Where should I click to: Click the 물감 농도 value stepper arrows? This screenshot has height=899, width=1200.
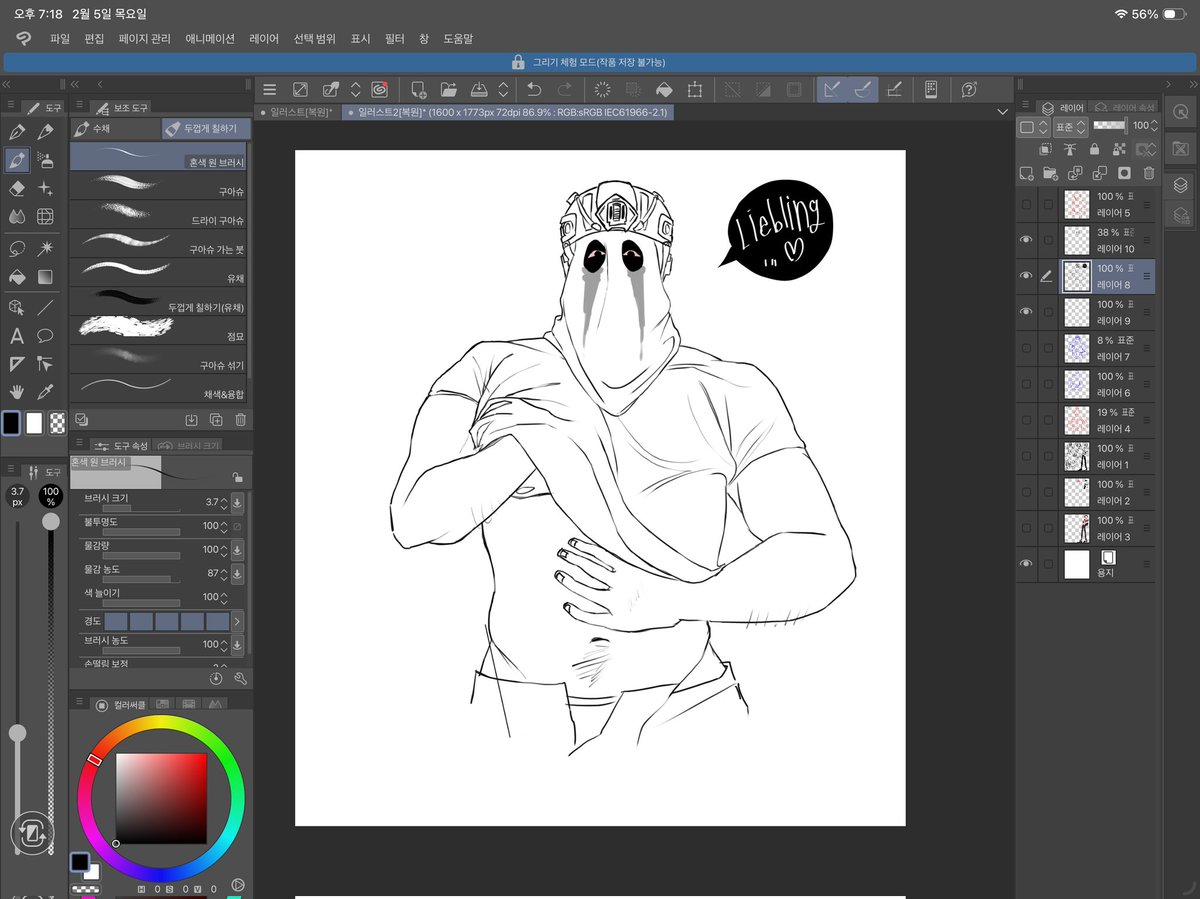tap(224, 573)
